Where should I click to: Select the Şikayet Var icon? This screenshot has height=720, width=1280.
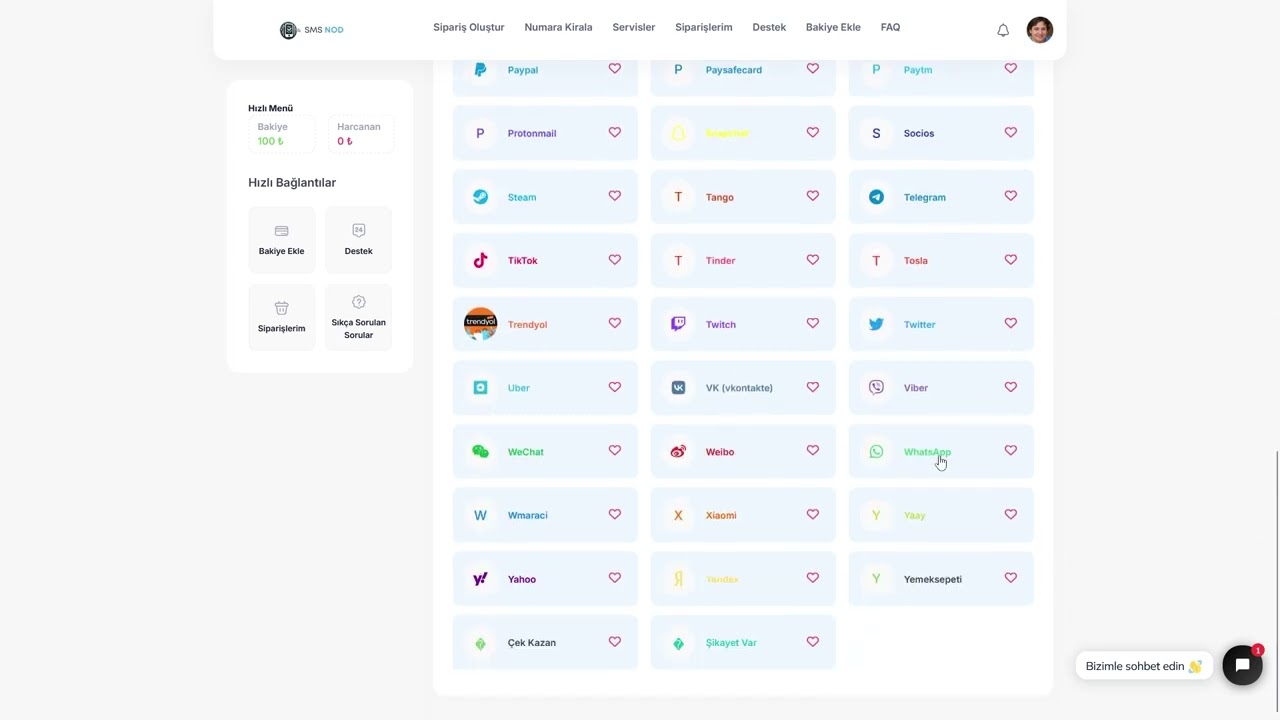[678, 643]
